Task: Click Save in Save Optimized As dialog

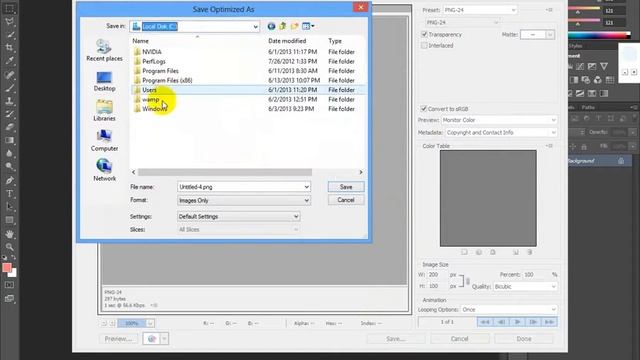Action: [346, 187]
